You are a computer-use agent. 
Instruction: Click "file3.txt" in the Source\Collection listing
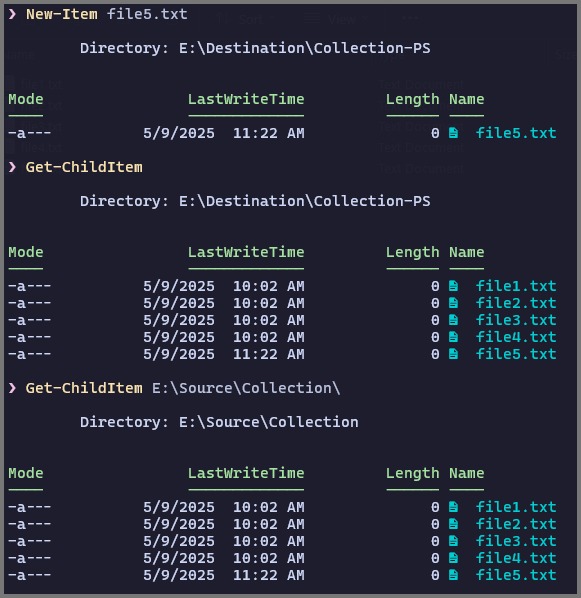coord(516,541)
